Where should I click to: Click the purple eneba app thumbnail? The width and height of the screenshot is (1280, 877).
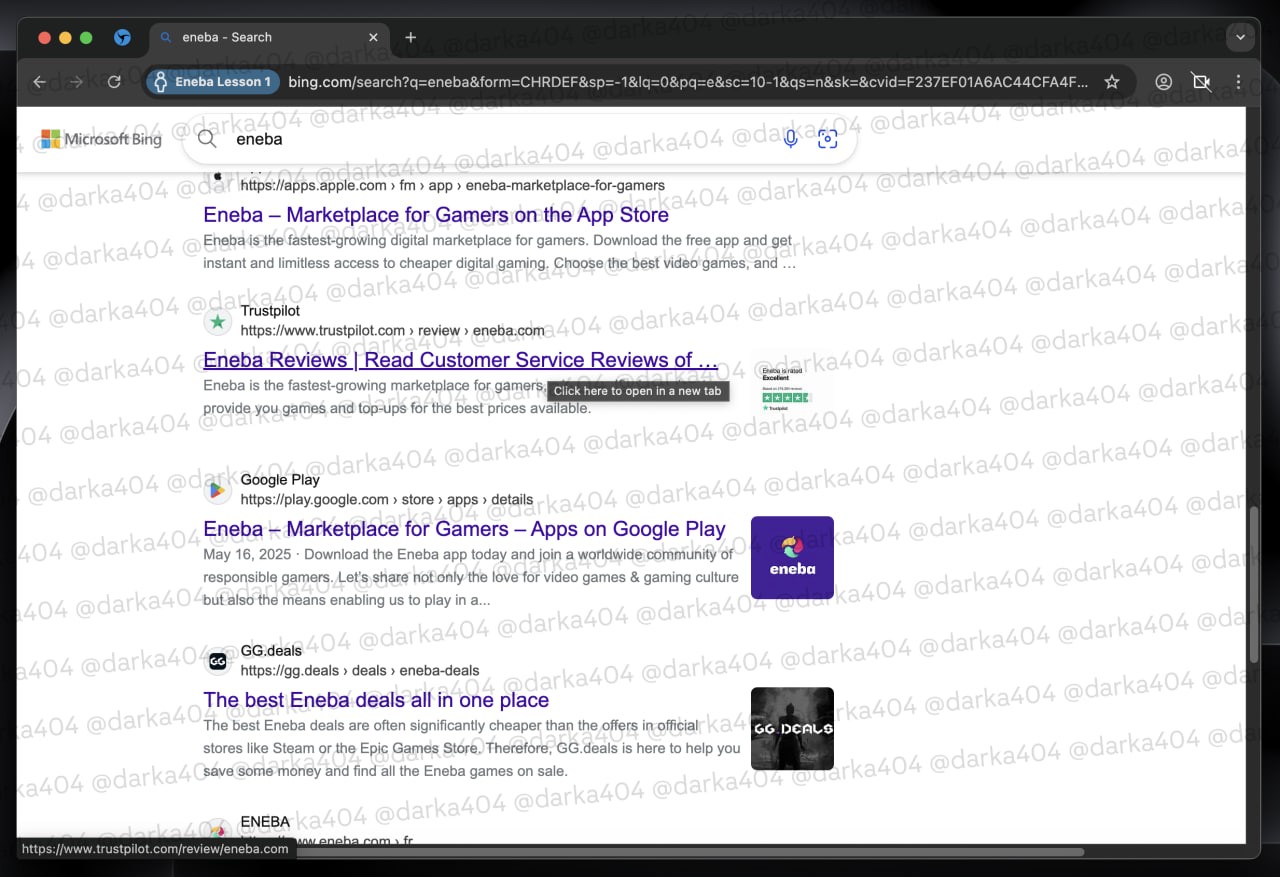[792, 557]
